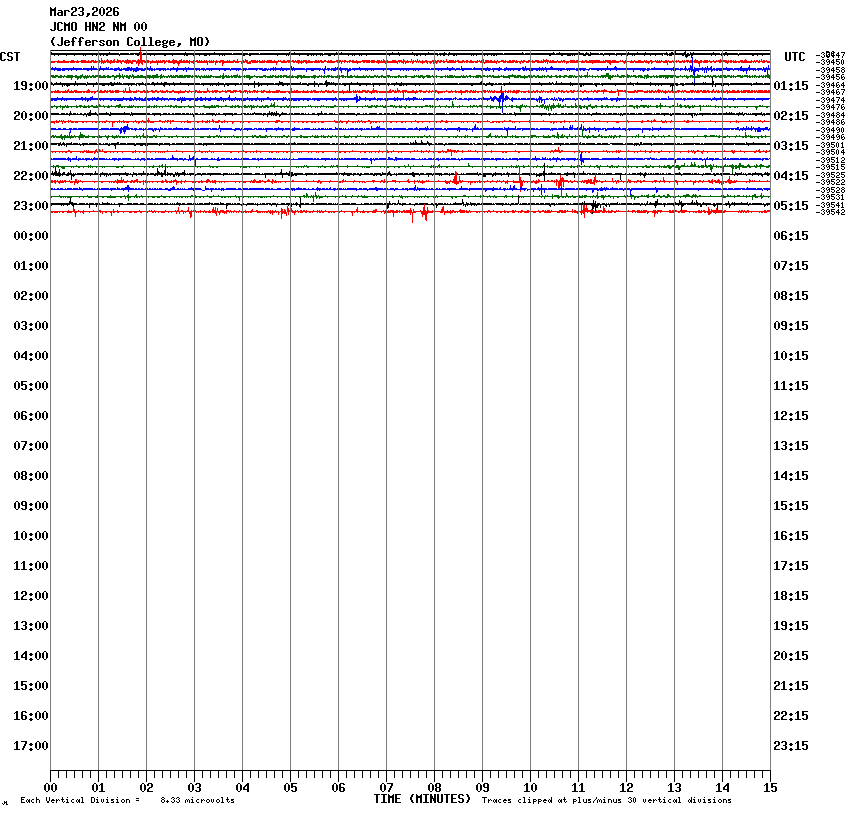The image size is (850, 814).
Task: Click the Mar23,2026 date header
Action: tap(84, 12)
